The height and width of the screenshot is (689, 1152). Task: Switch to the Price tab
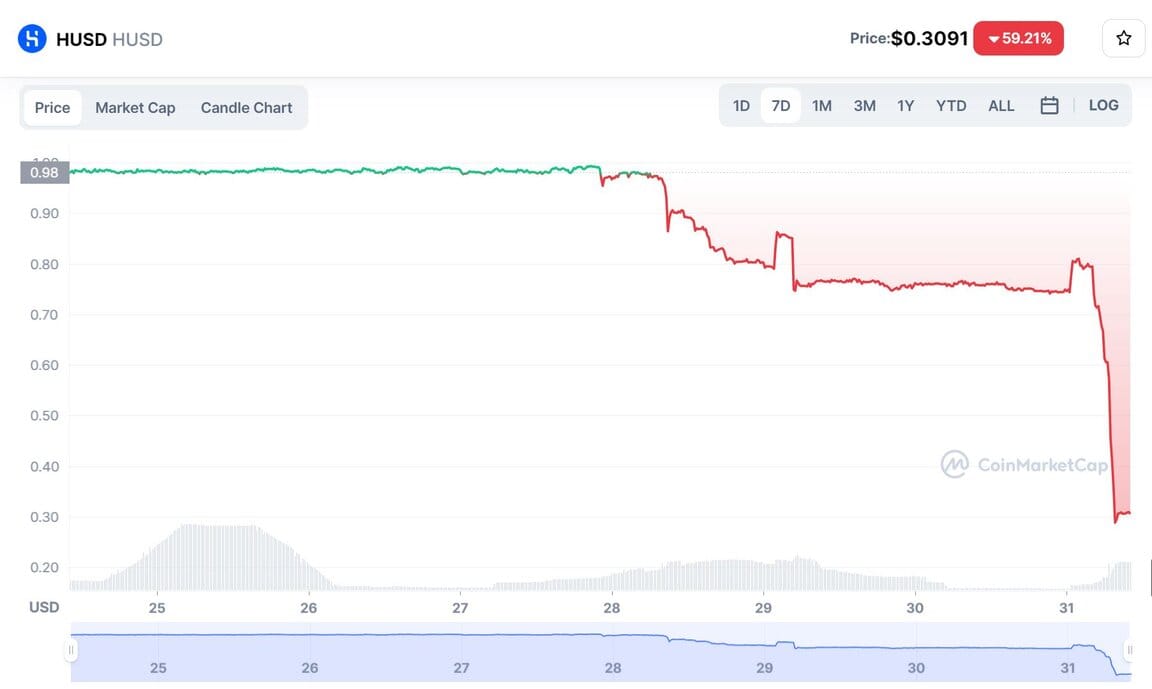[x=52, y=107]
